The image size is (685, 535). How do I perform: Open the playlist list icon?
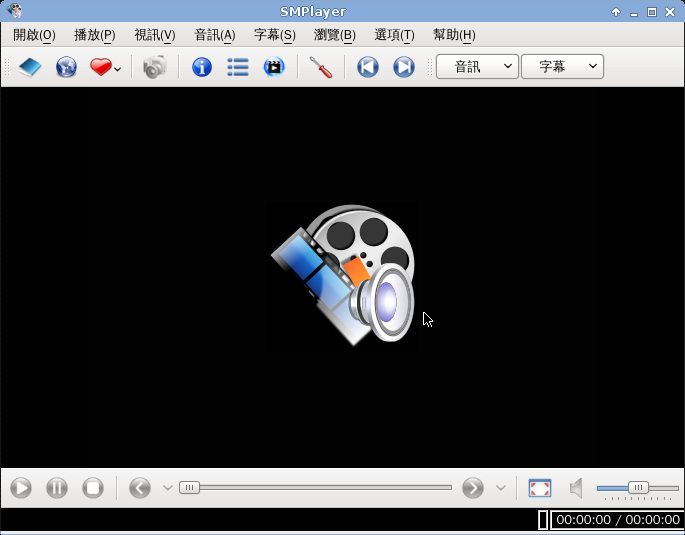point(238,67)
